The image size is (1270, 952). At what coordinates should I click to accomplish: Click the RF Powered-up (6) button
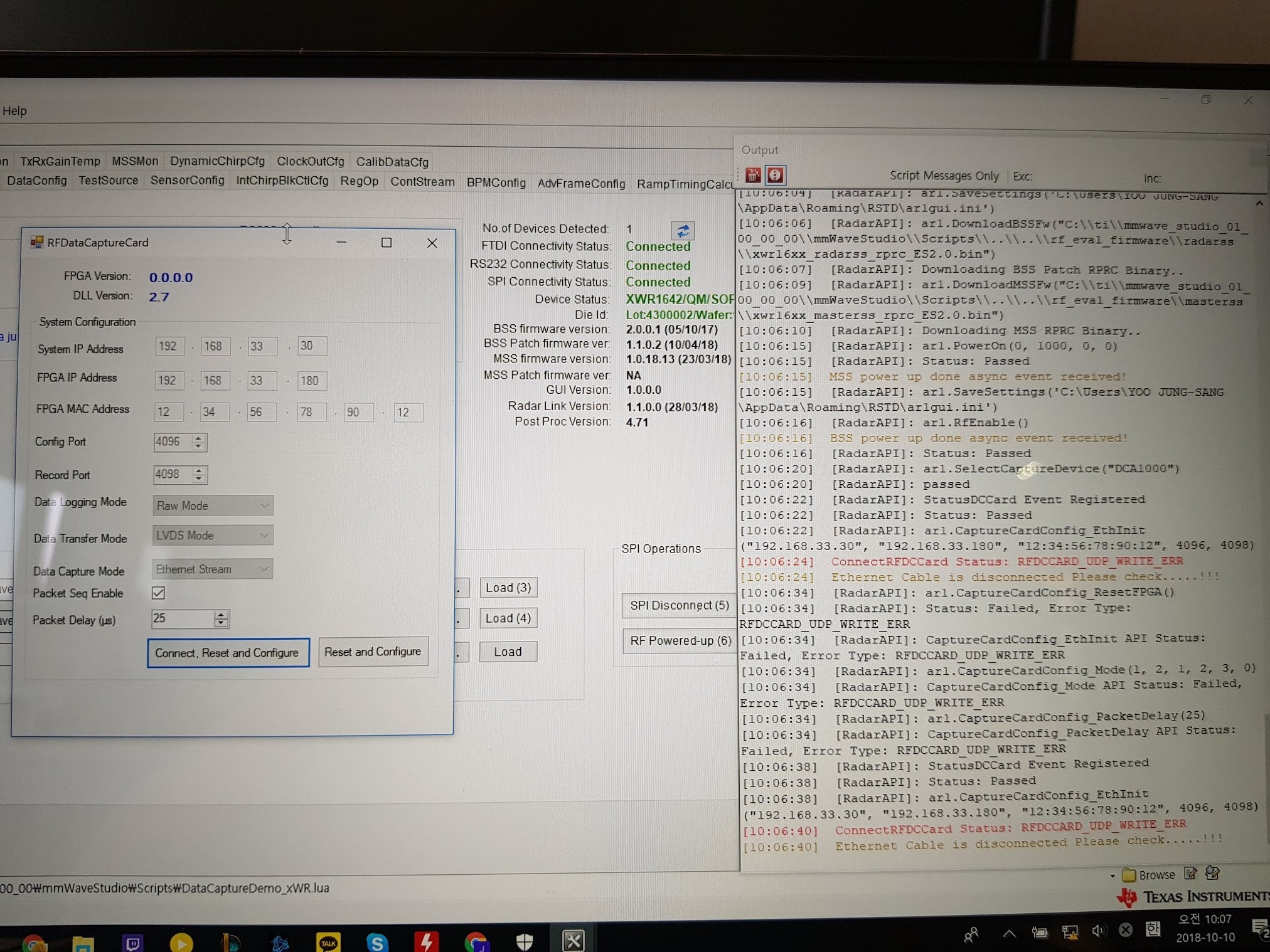click(680, 641)
